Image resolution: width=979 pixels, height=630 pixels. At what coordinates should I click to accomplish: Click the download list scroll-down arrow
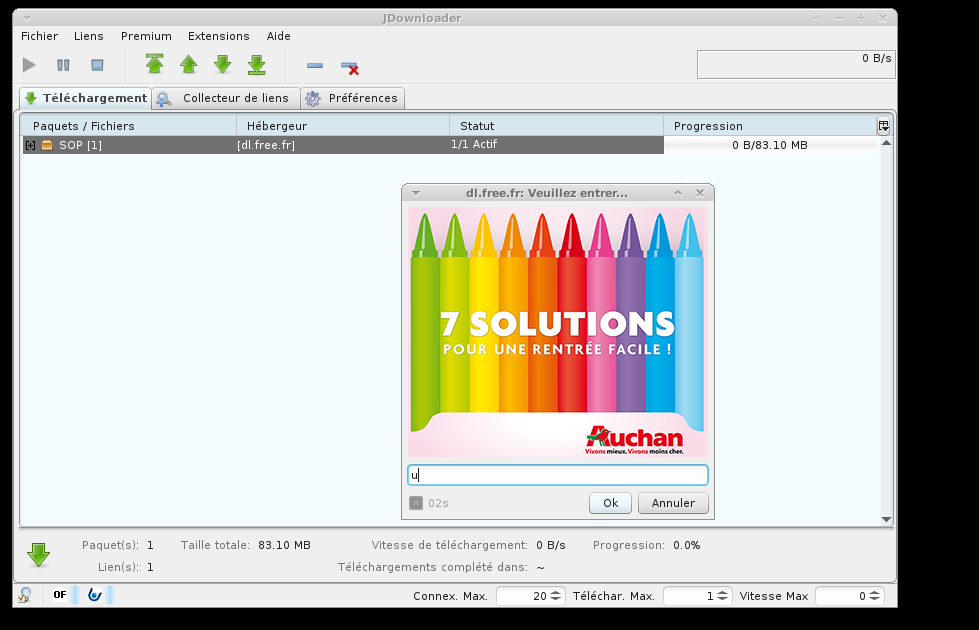pyautogui.click(x=886, y=519)
